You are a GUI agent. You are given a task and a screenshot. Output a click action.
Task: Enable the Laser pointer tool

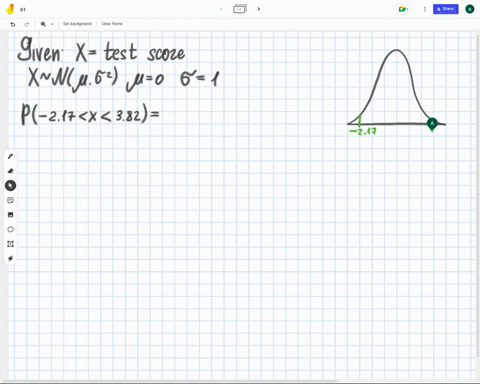click(10, 258)
